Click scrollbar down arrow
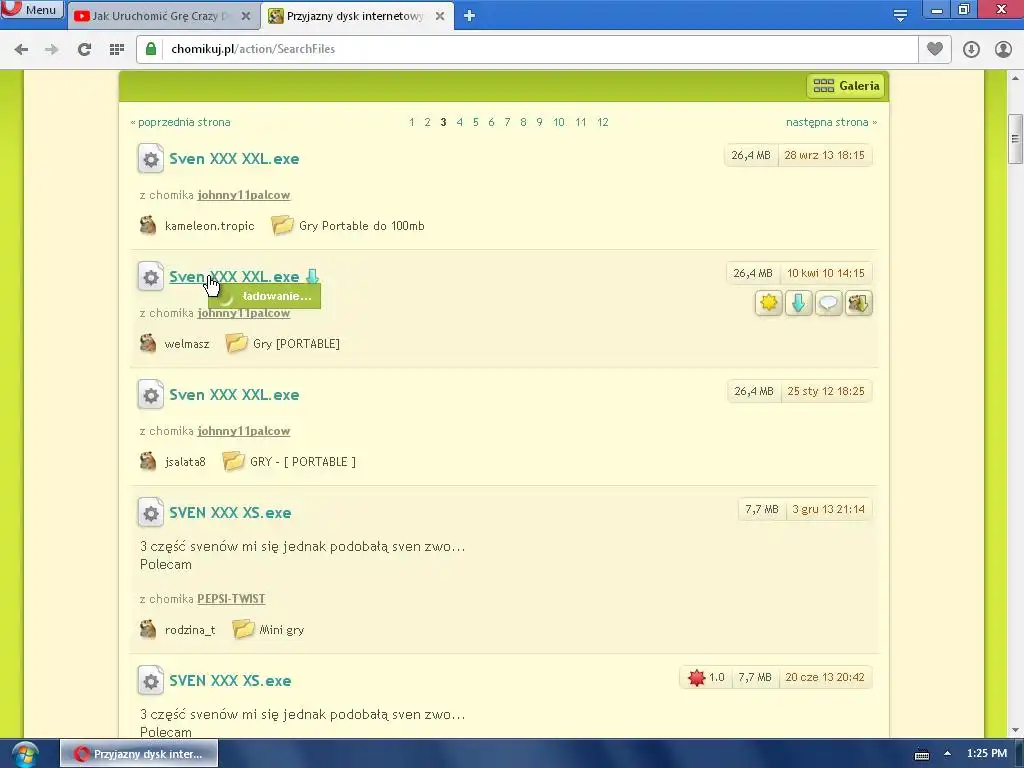 1015,729
